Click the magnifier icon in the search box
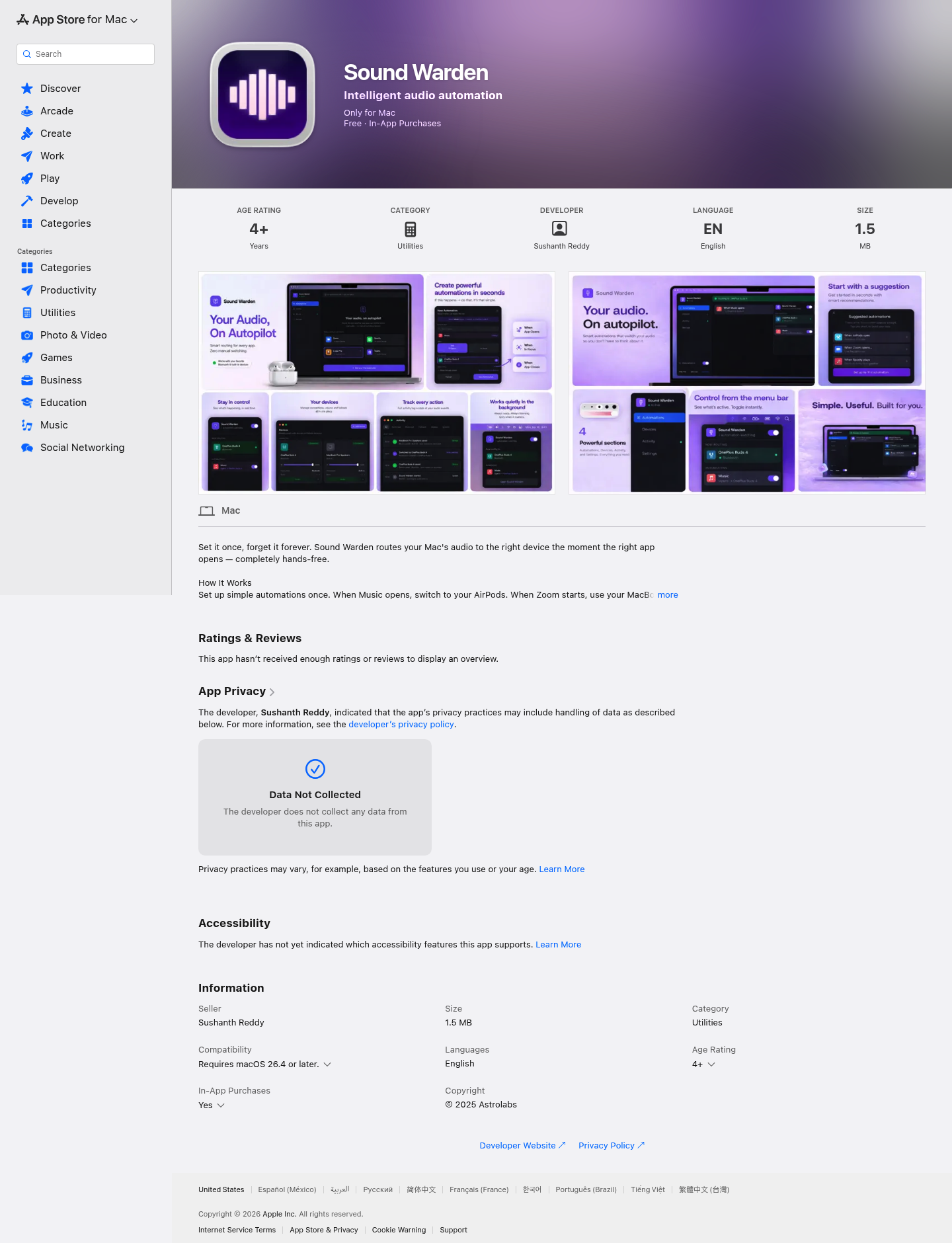This screenshot has height=1243, width=952. (27, 54)
